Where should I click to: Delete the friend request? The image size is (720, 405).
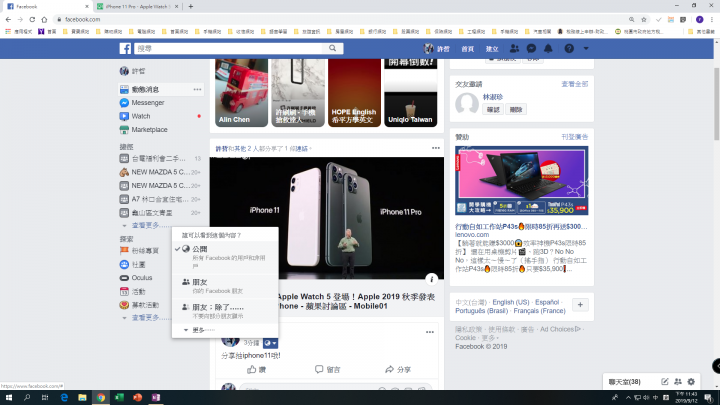516,109
